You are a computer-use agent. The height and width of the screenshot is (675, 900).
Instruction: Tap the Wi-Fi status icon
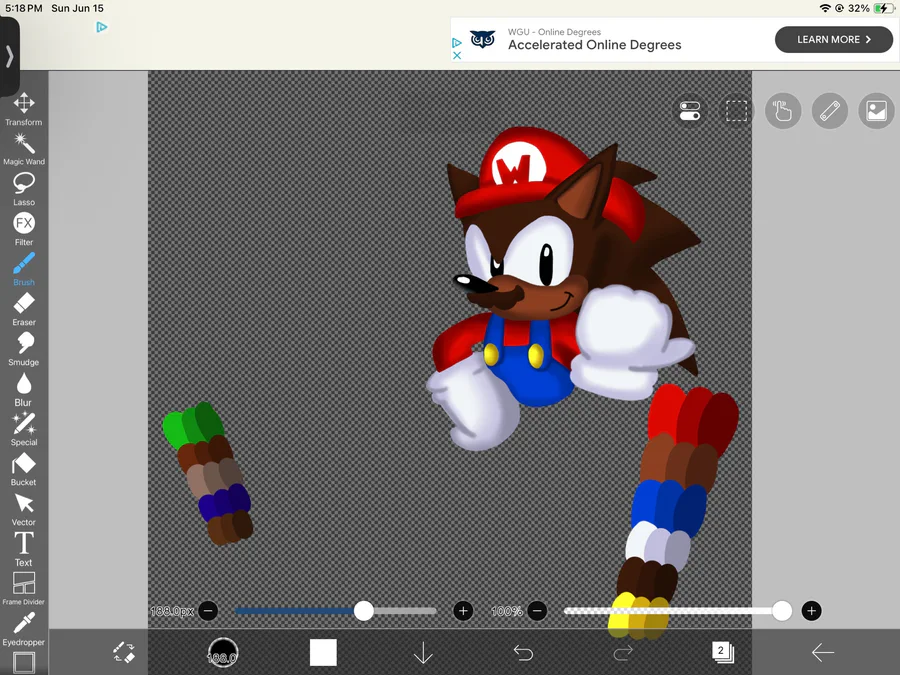pos(825,8)
